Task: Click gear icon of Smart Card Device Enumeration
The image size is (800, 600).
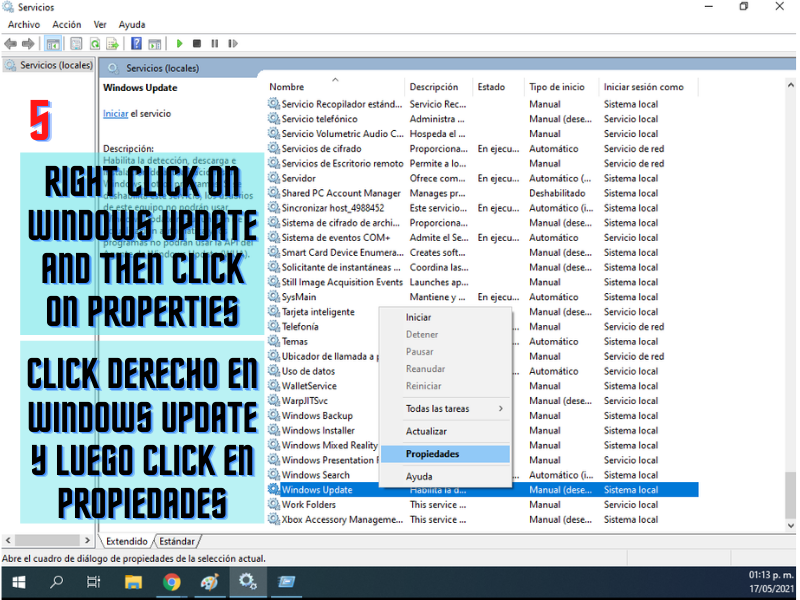Action: tap(274, 253)
